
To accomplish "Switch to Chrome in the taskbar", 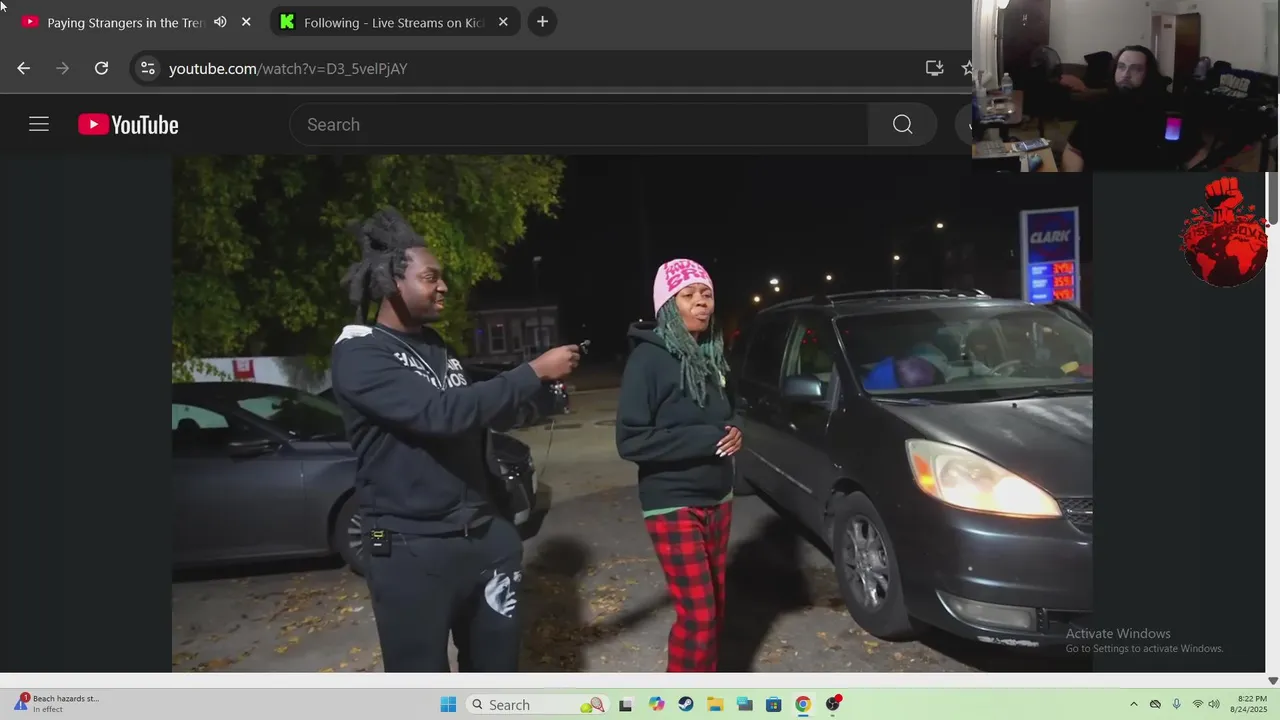I will point(803,704).
